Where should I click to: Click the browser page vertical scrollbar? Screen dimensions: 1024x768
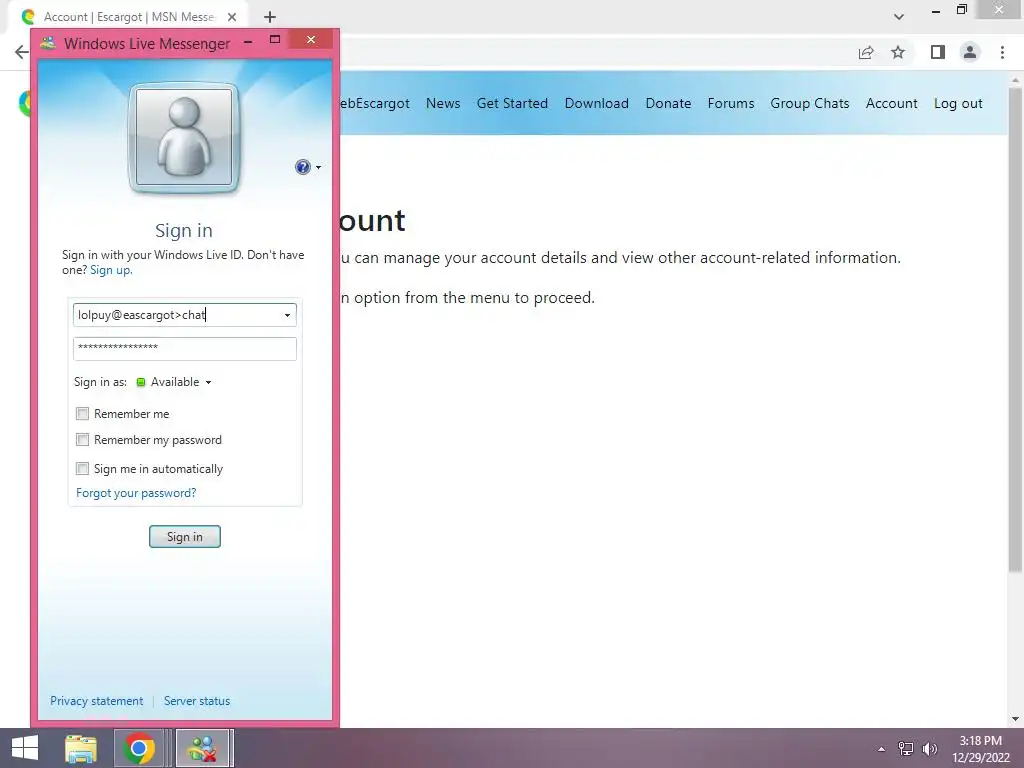pos(1015,331)
